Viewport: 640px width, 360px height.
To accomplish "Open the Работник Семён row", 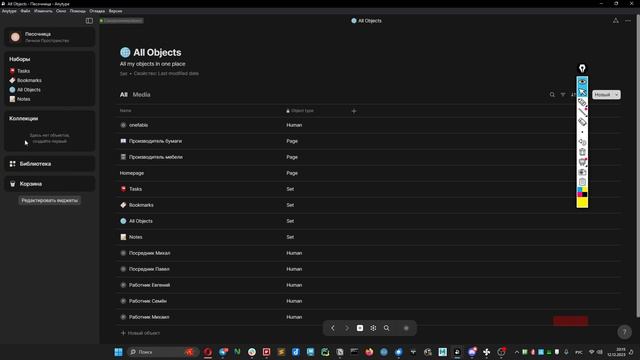I will [369, 301].
